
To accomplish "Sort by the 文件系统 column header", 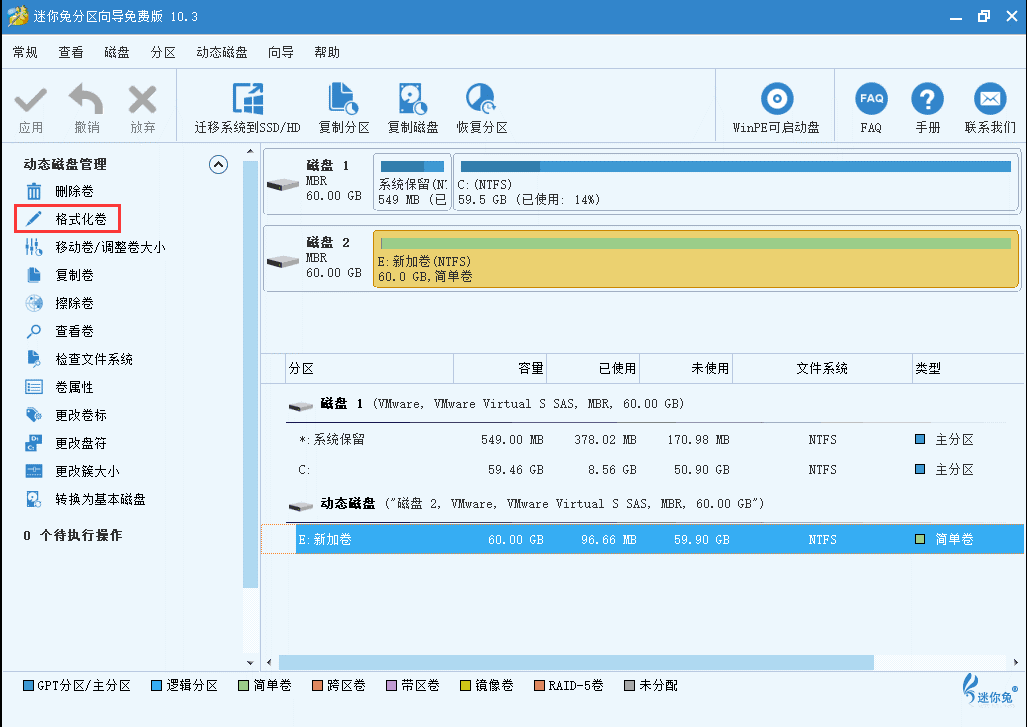I will 823,369.
